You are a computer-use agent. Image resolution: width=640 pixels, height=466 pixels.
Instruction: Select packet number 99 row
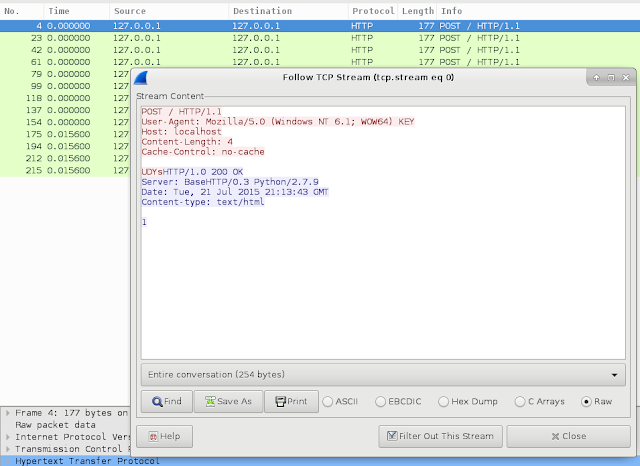click(65, 86)
